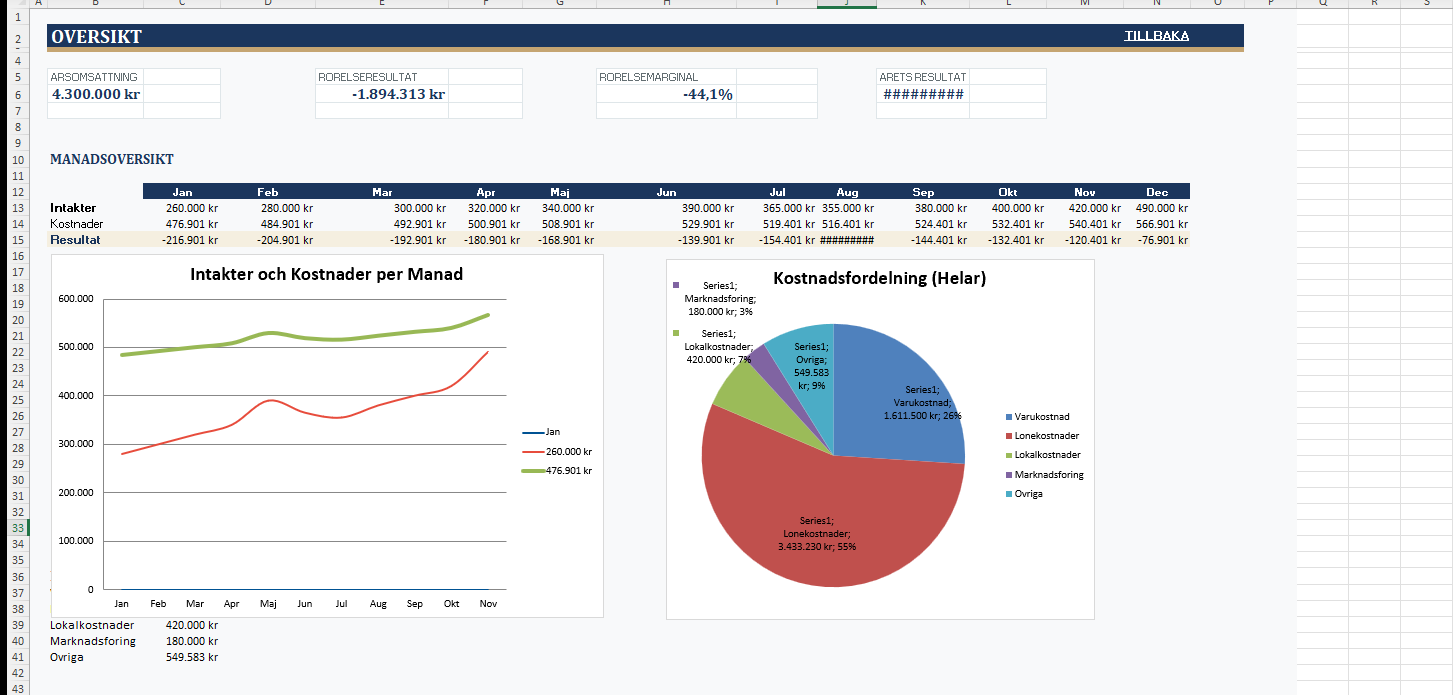Screen dimensions: 1453x695
Task: Select the row 33 header
Action: pyautogui.click(x=15, y=527)
